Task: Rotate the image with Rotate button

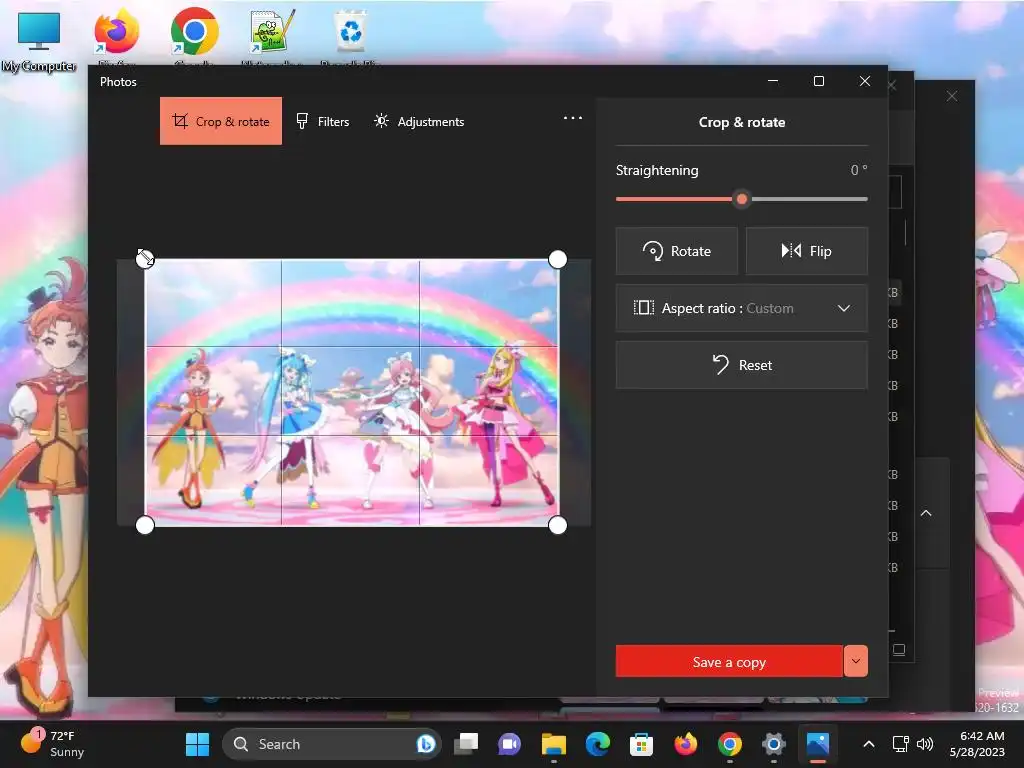Action: click(677, 251)
